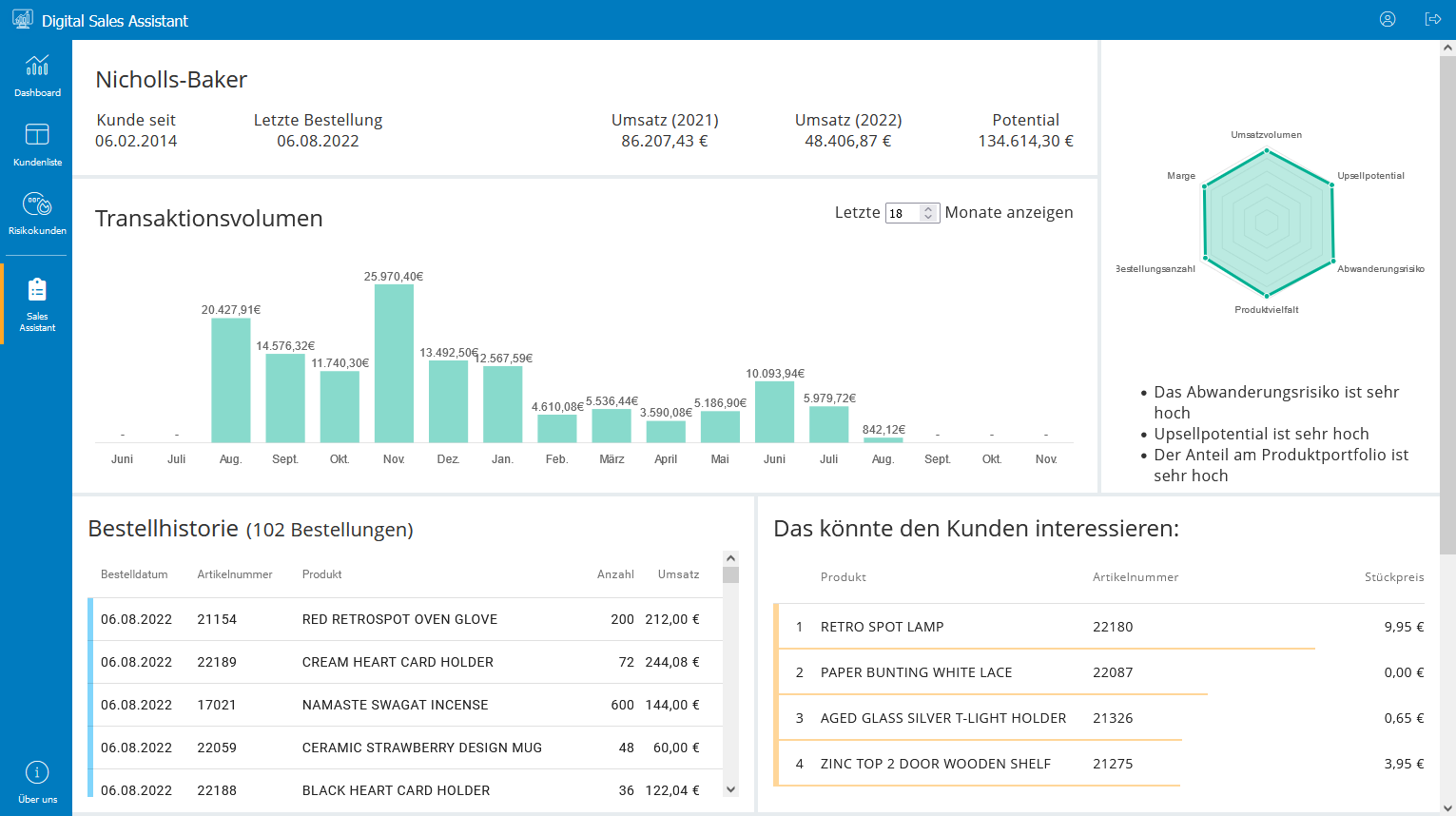
Task: Click the logout icon in header
Action: tap(1432, 19)
